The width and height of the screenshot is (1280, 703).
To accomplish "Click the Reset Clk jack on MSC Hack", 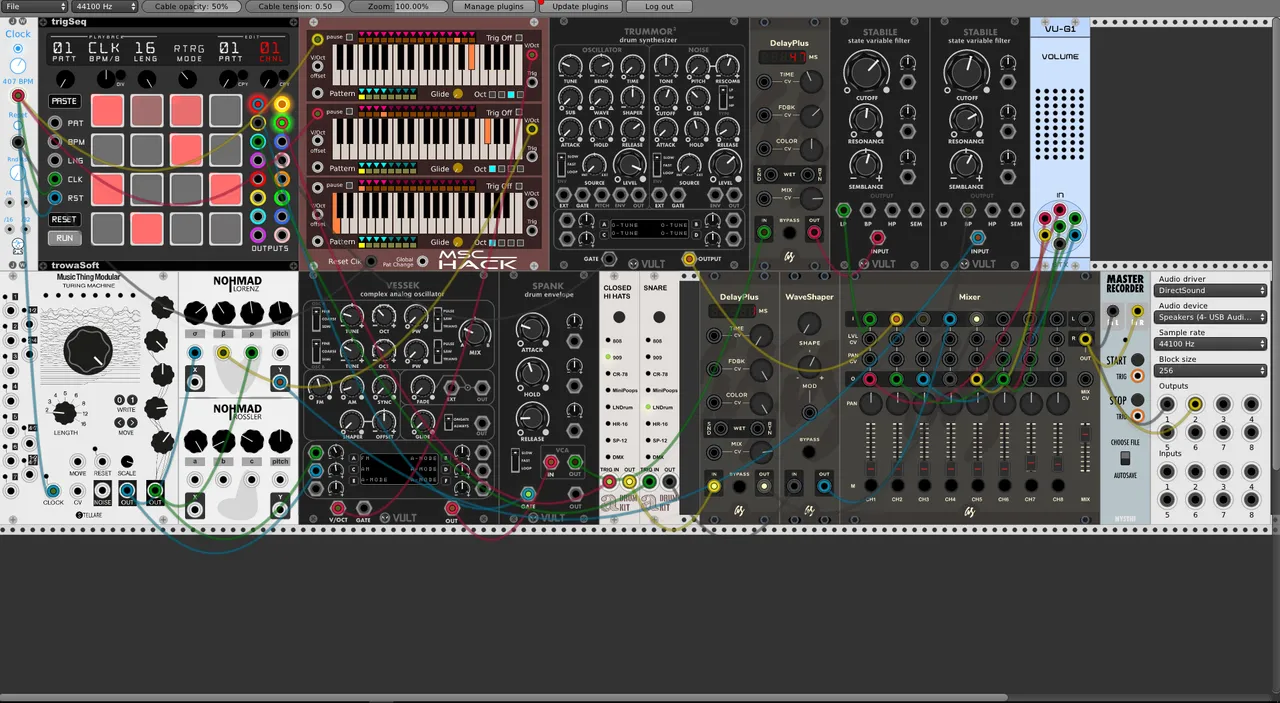I will point(372,261).
